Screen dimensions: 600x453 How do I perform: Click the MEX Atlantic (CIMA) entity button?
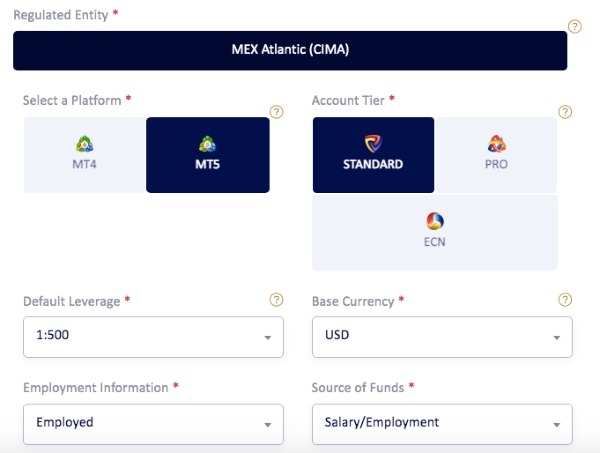coord(290,51)
